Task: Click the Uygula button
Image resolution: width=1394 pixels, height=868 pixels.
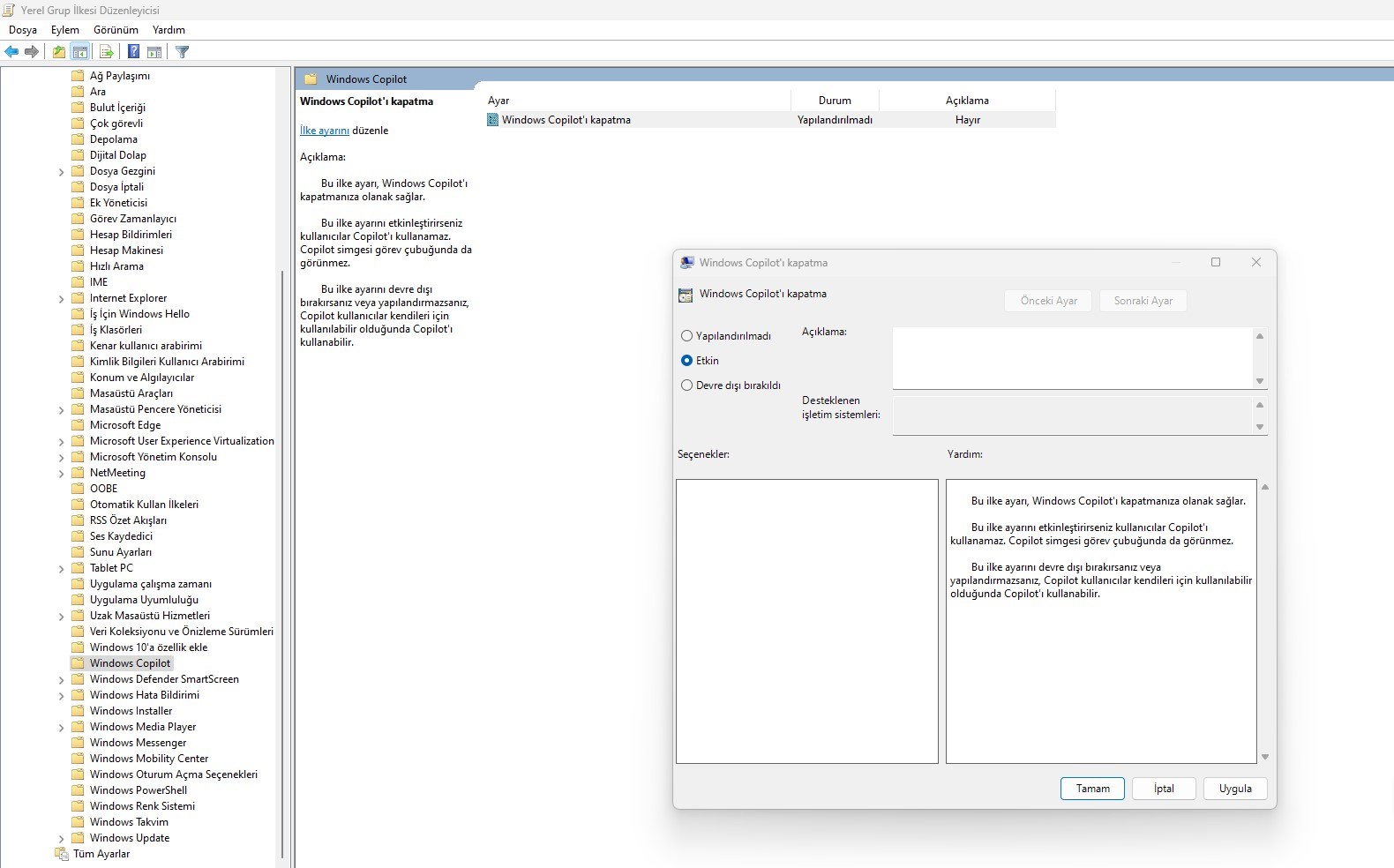Action: [1235, 789]
